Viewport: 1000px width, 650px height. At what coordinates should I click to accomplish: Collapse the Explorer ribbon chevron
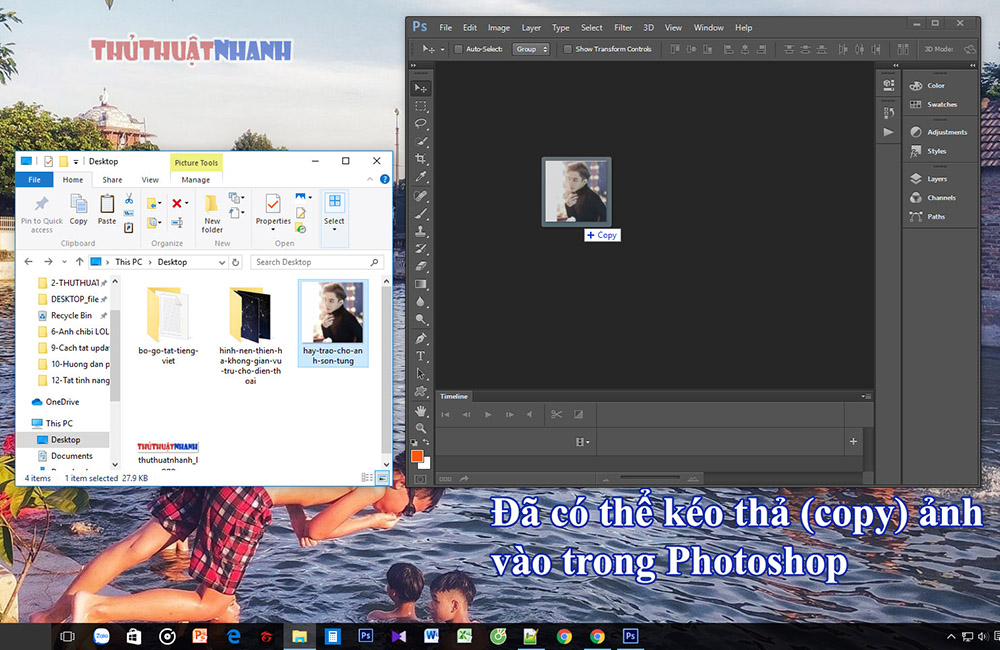pos(370,179)
